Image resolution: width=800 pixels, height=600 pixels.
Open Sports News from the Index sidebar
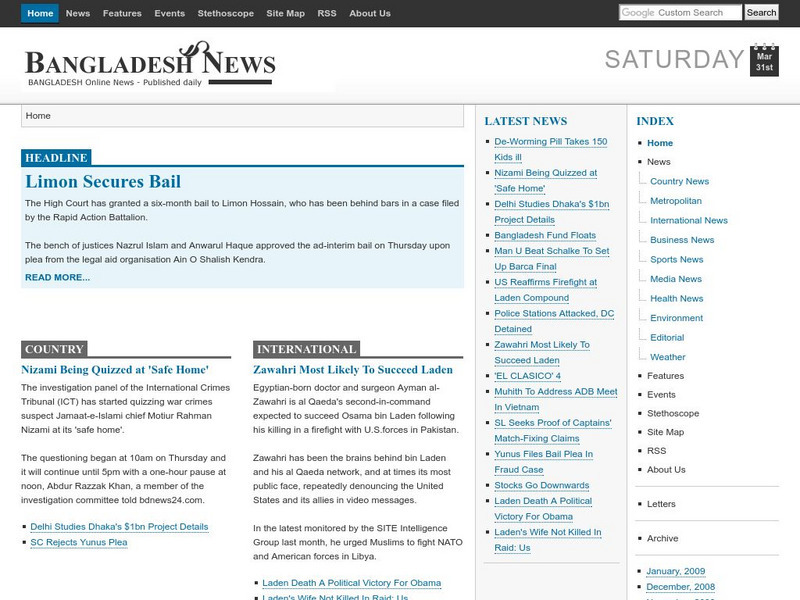coord(677,259)
